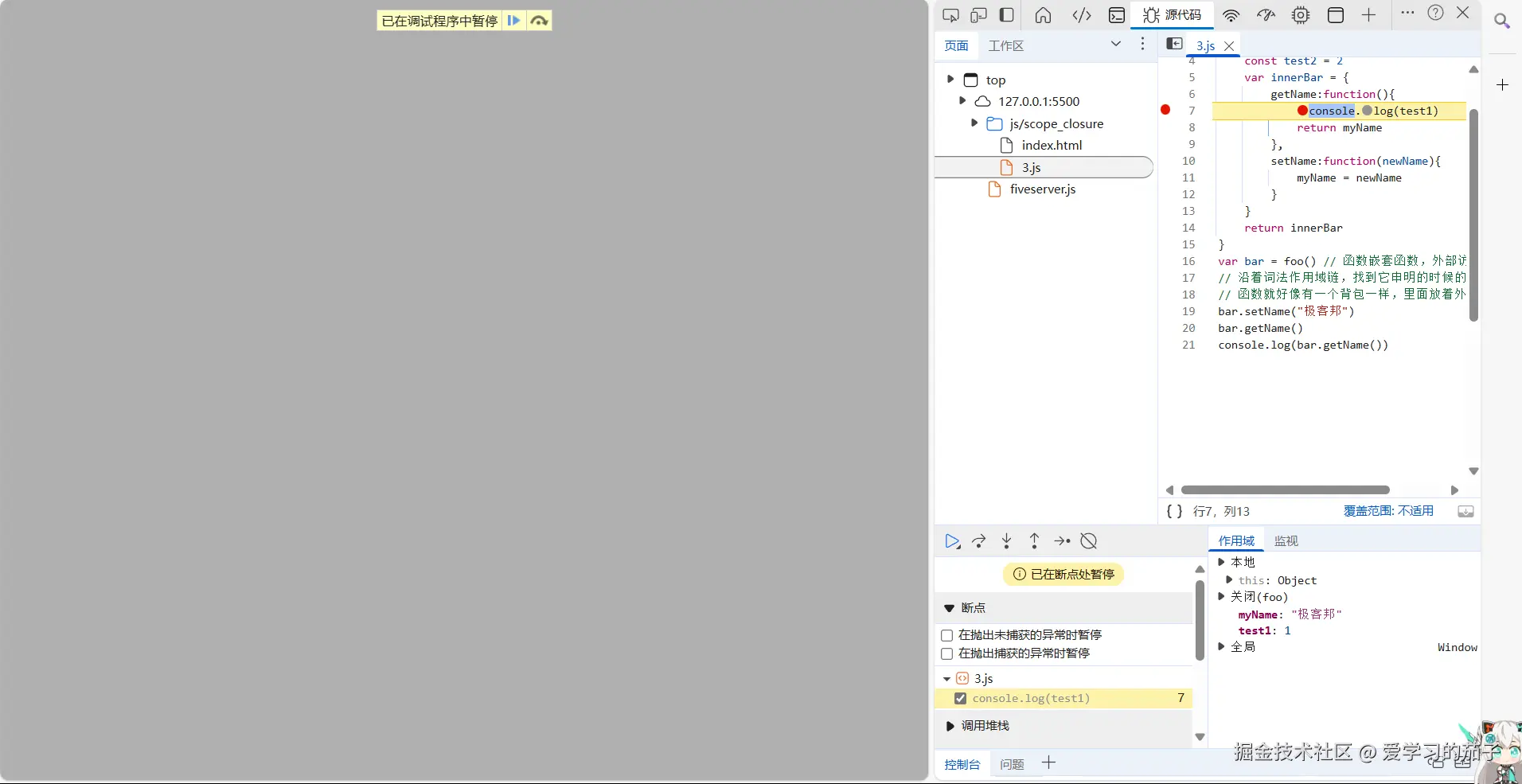Open the navigator tabs chevron dropdown

click(x=1116, y=44)
